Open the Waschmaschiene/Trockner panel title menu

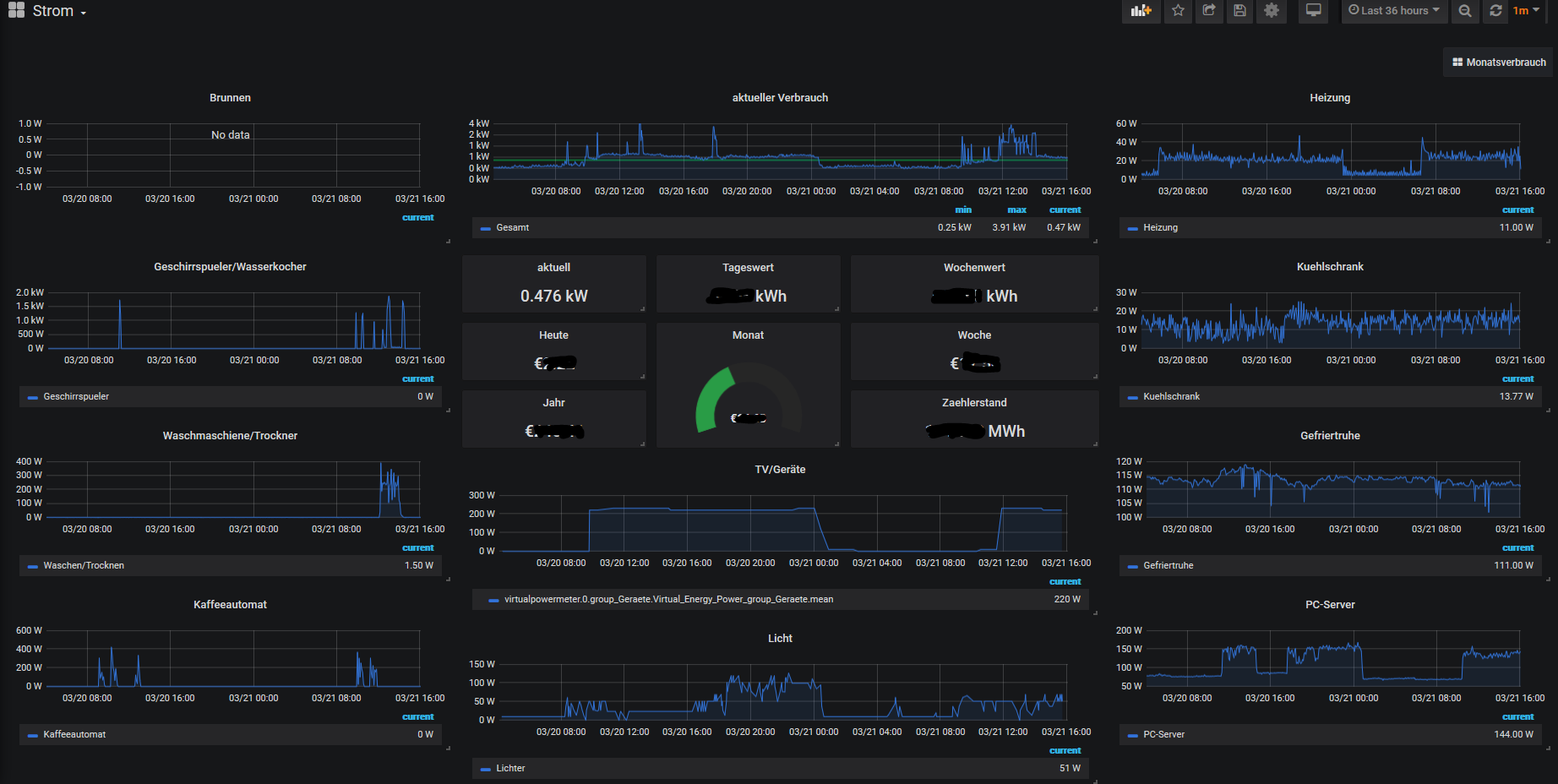230,436
